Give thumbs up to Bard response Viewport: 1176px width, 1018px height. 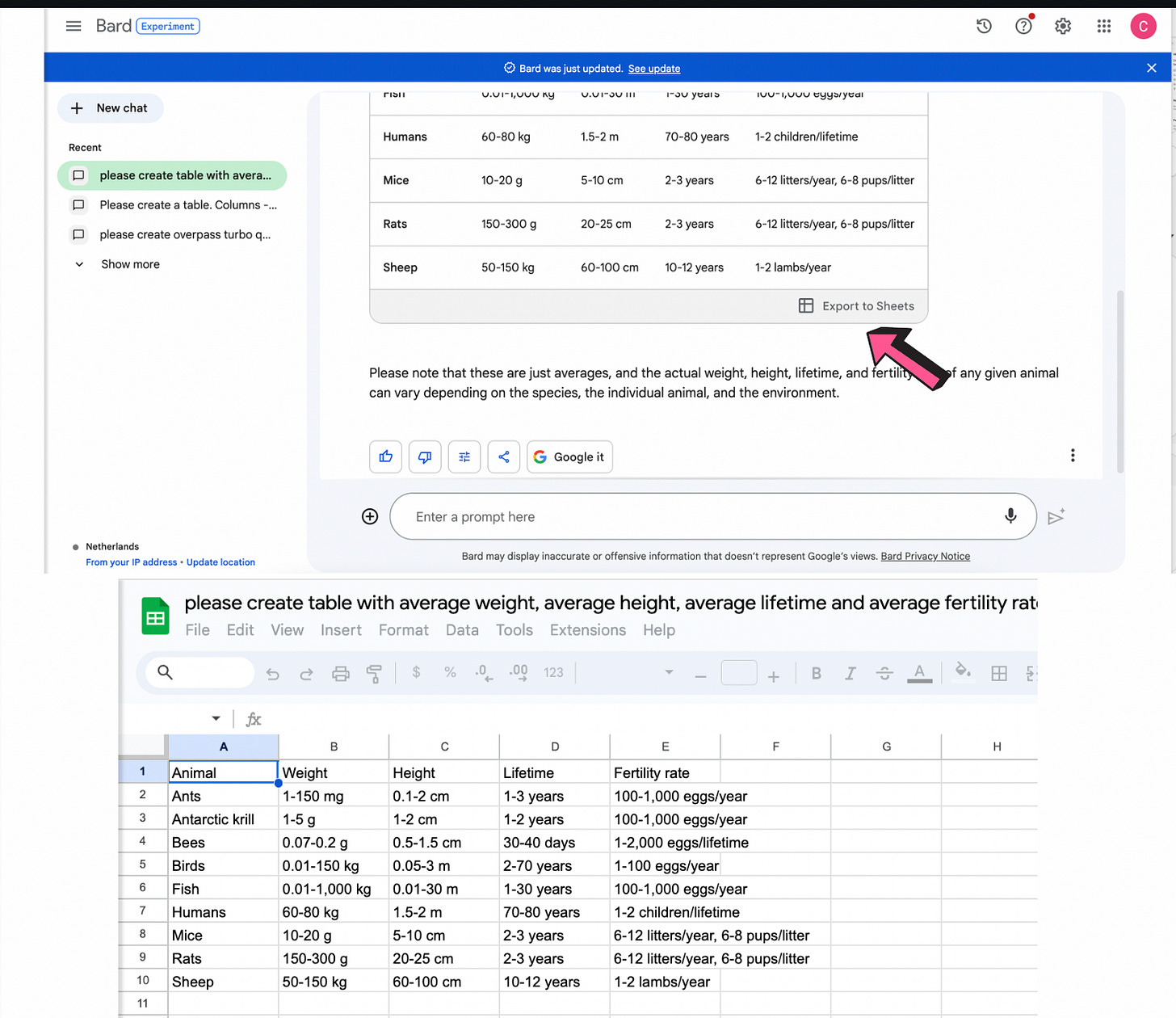click(x=385, y=456)
